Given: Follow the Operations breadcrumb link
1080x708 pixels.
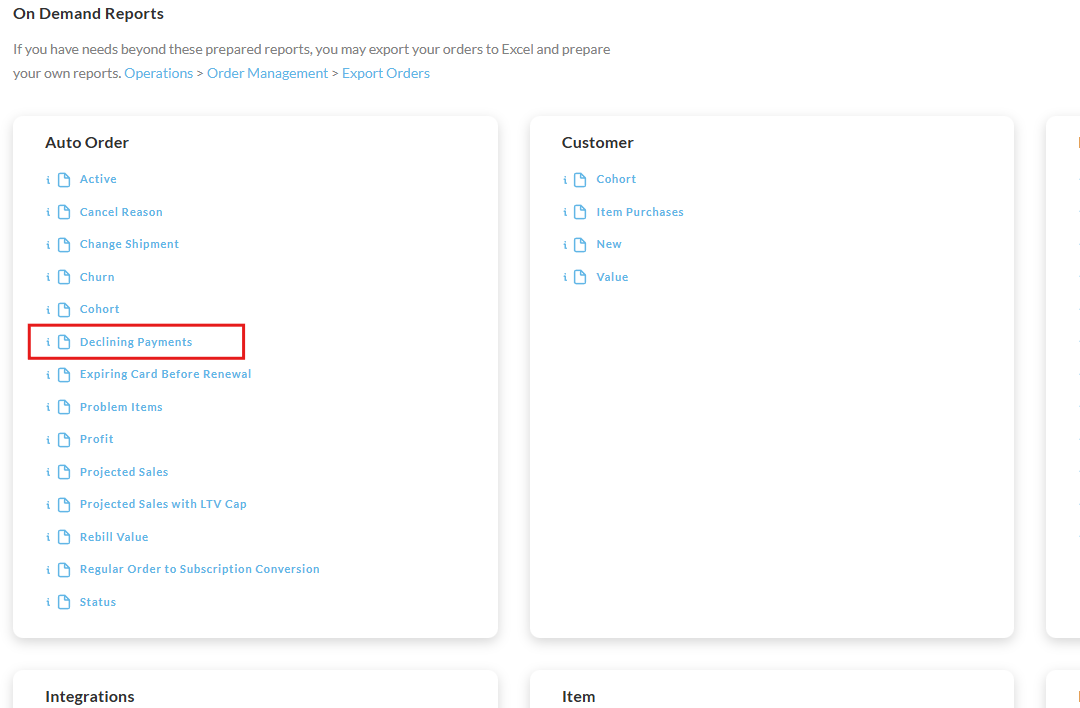Looking at the screenshot, I should click(158, 73).
